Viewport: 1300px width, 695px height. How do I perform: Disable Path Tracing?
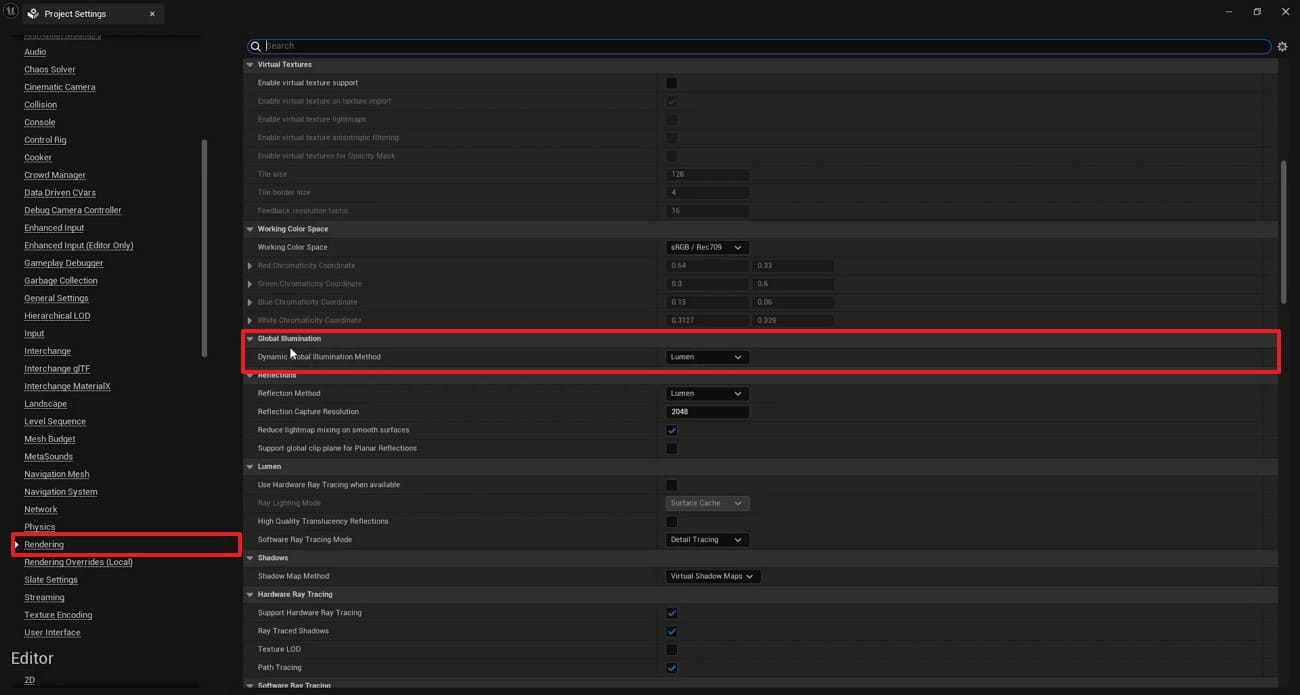(x=671, y=667)
